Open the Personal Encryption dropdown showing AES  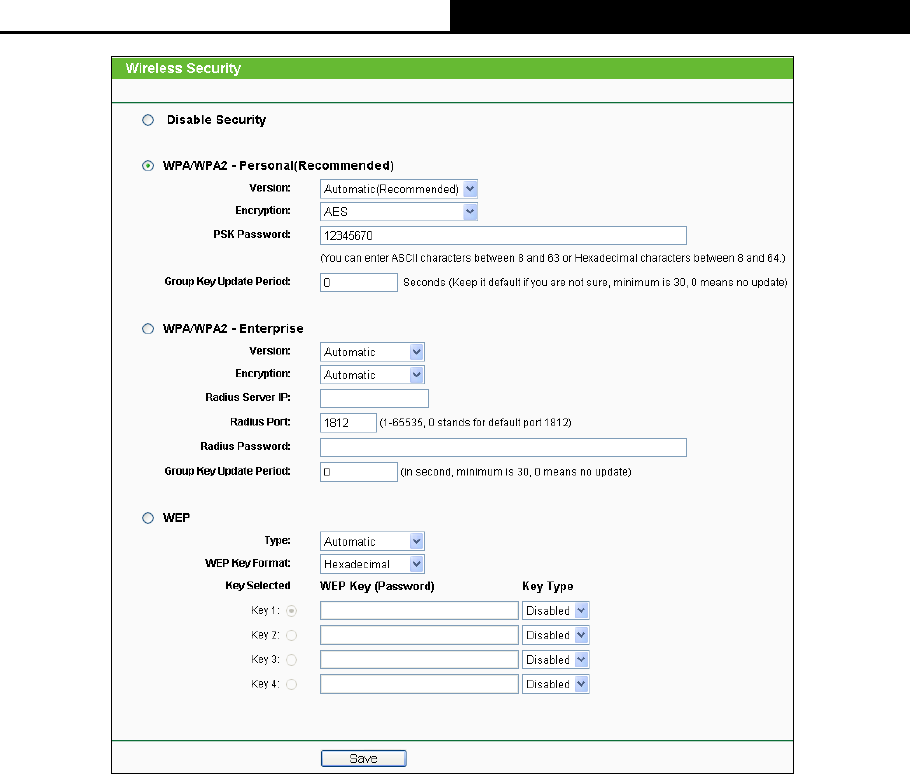399,212
